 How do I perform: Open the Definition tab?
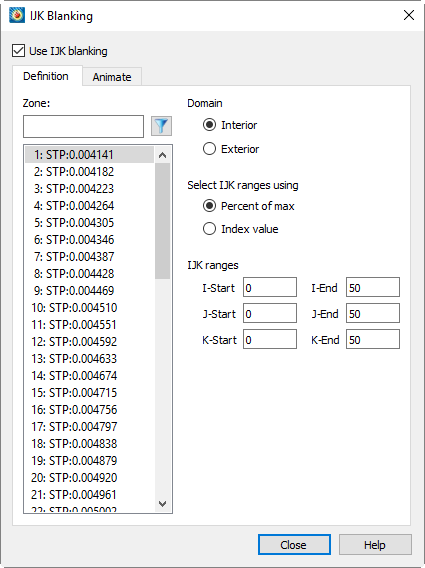47,76
